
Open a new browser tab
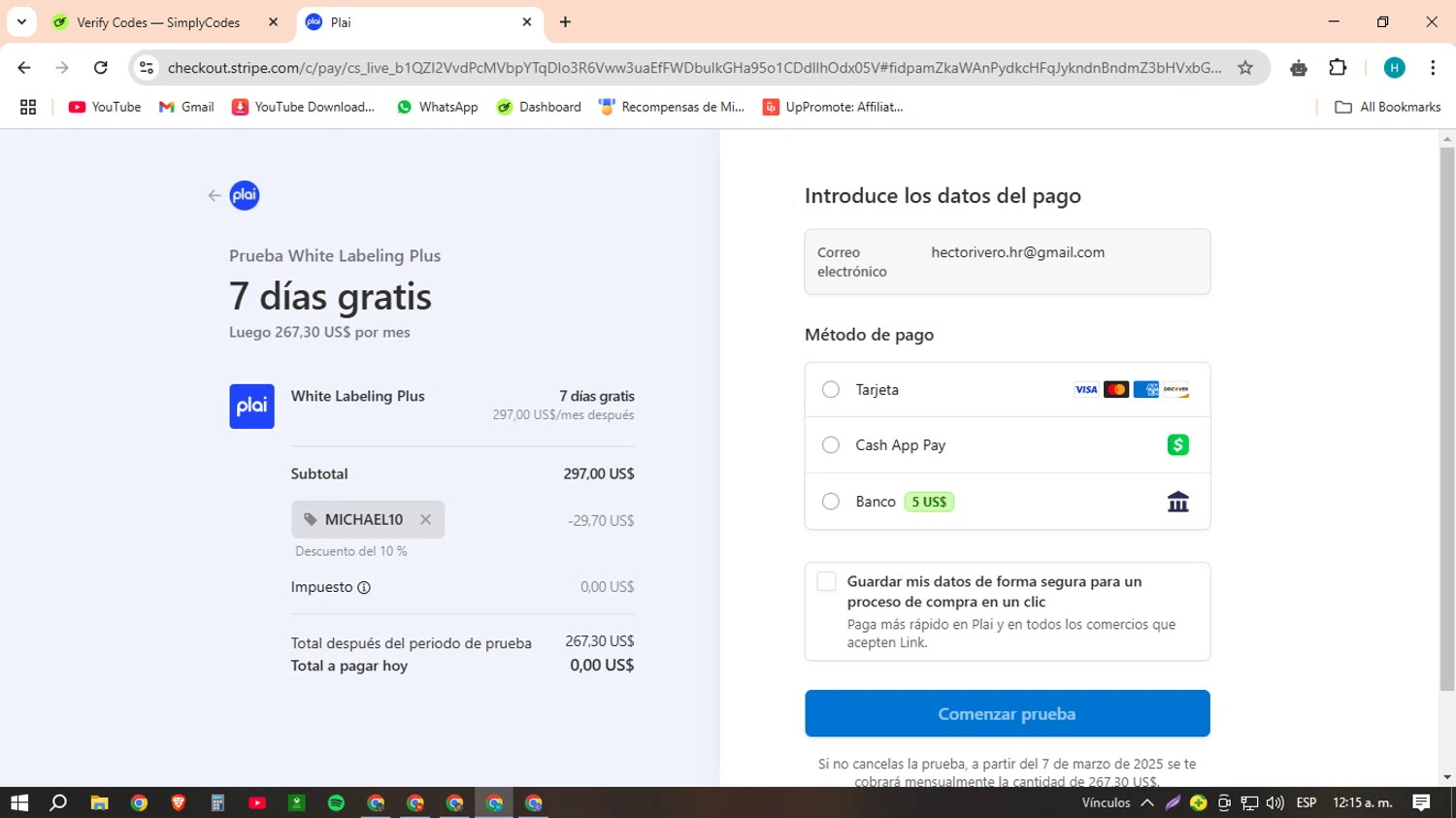tap(565, 21)
